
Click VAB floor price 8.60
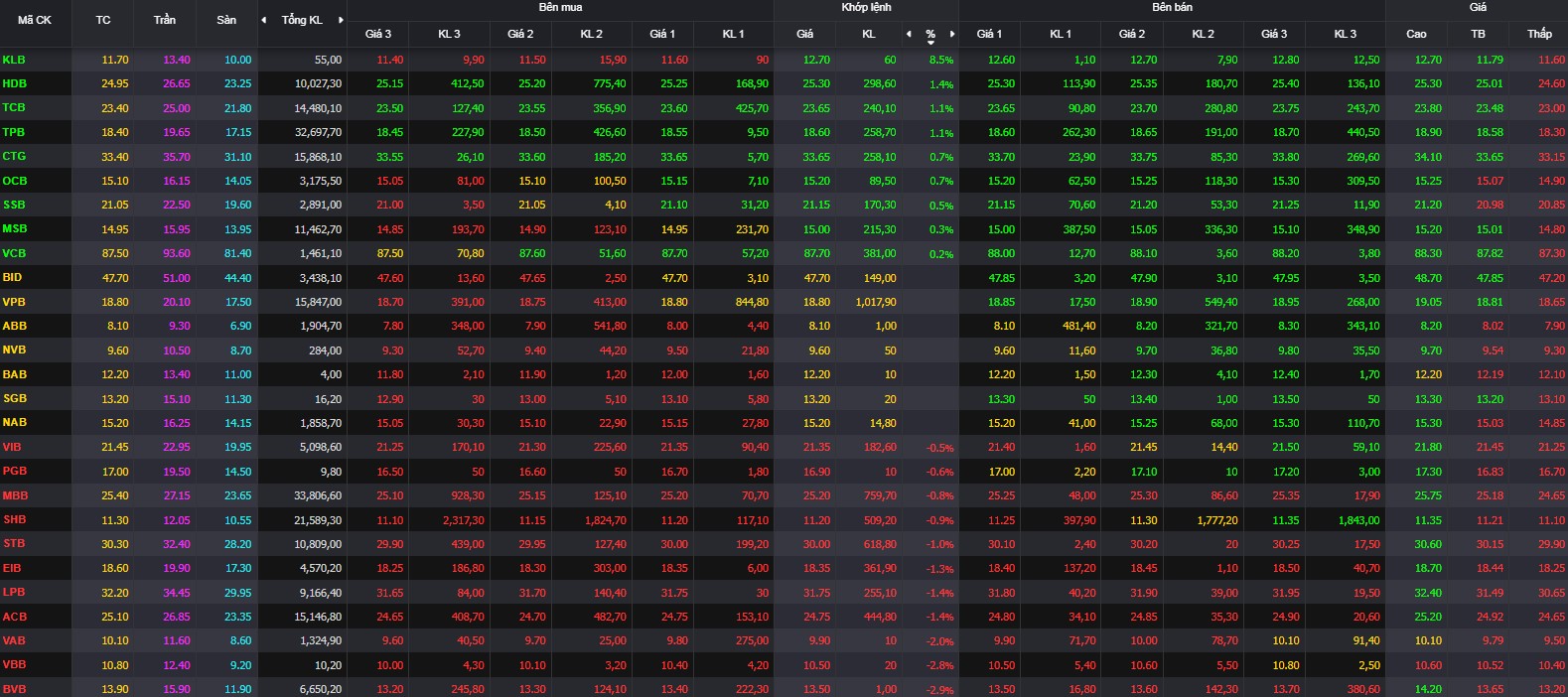(240, 641)
